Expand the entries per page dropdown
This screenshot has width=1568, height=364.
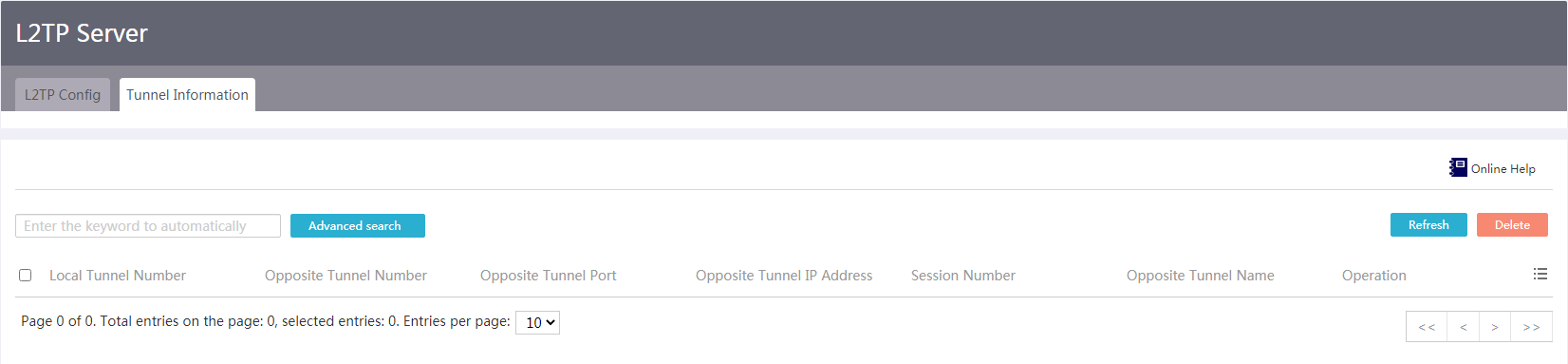pyautogui.click(x=537, y=322)
